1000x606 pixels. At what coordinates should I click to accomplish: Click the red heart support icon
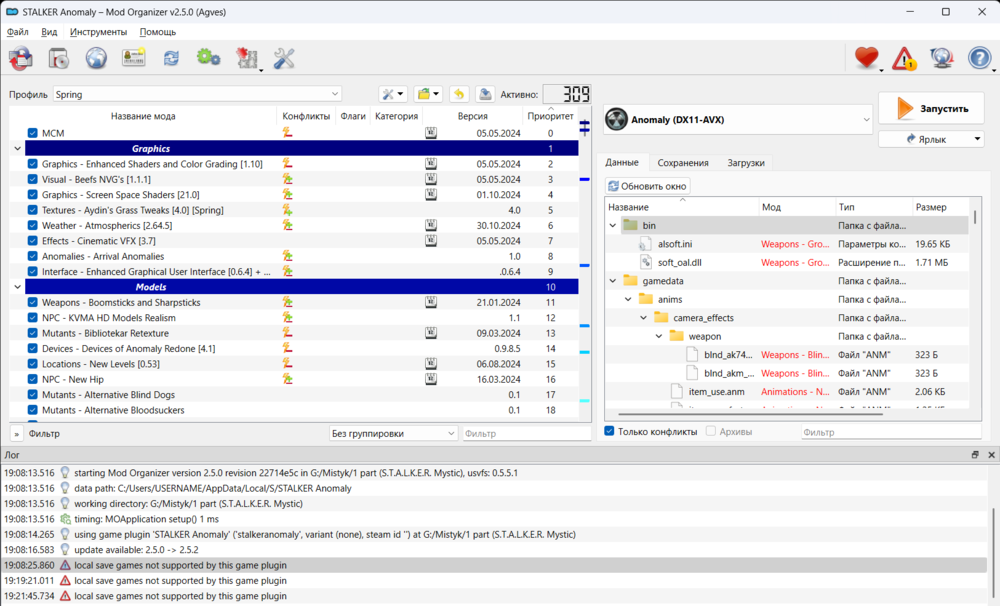[866, 57]
